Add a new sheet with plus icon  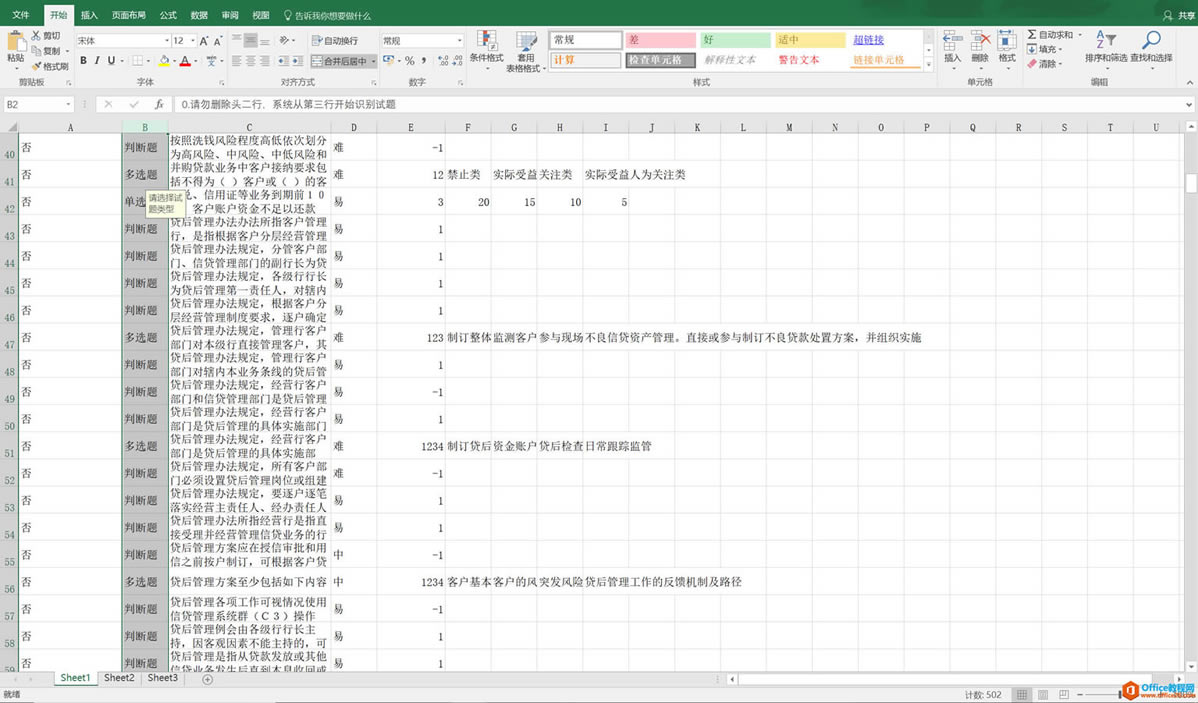[207, 679]
